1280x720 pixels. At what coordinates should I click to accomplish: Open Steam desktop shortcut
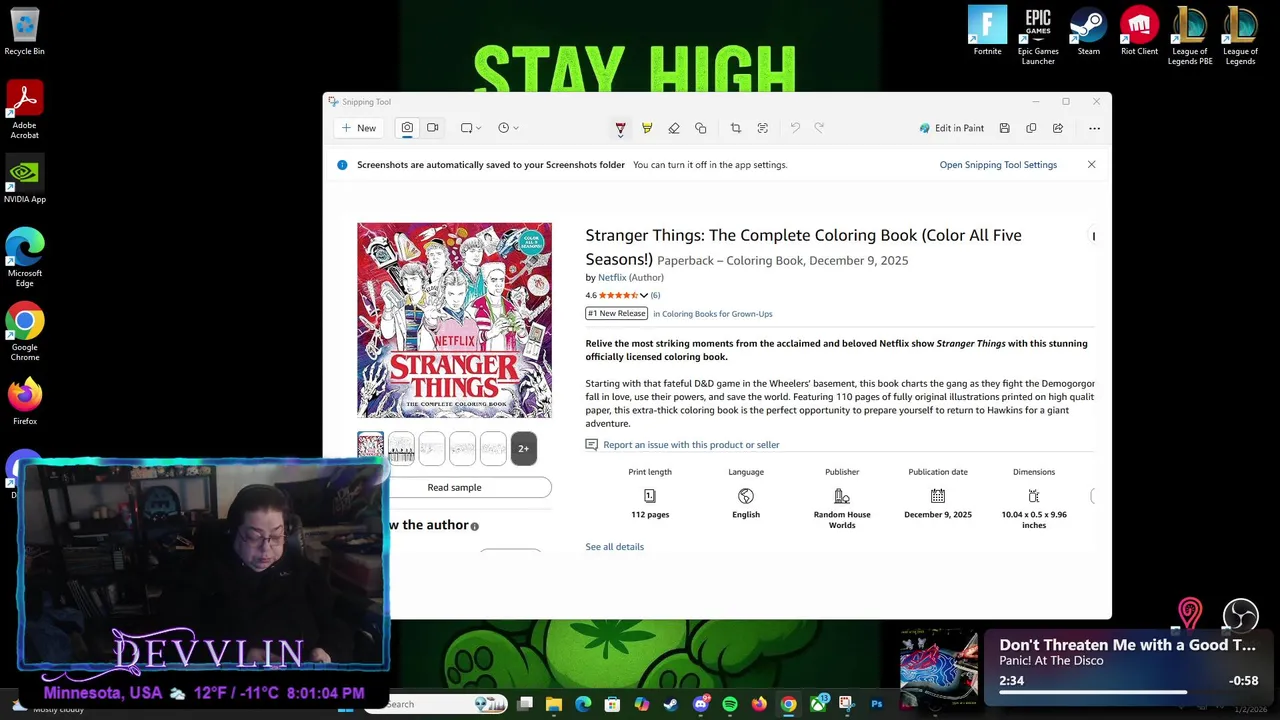(x=1088, y=31)
